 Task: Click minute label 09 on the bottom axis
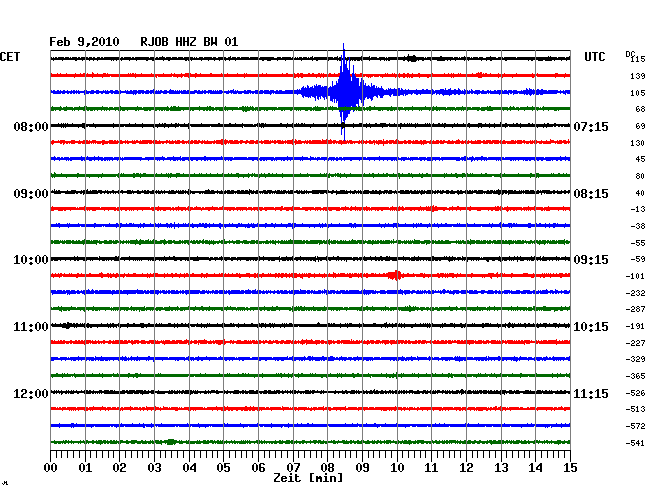362,467
